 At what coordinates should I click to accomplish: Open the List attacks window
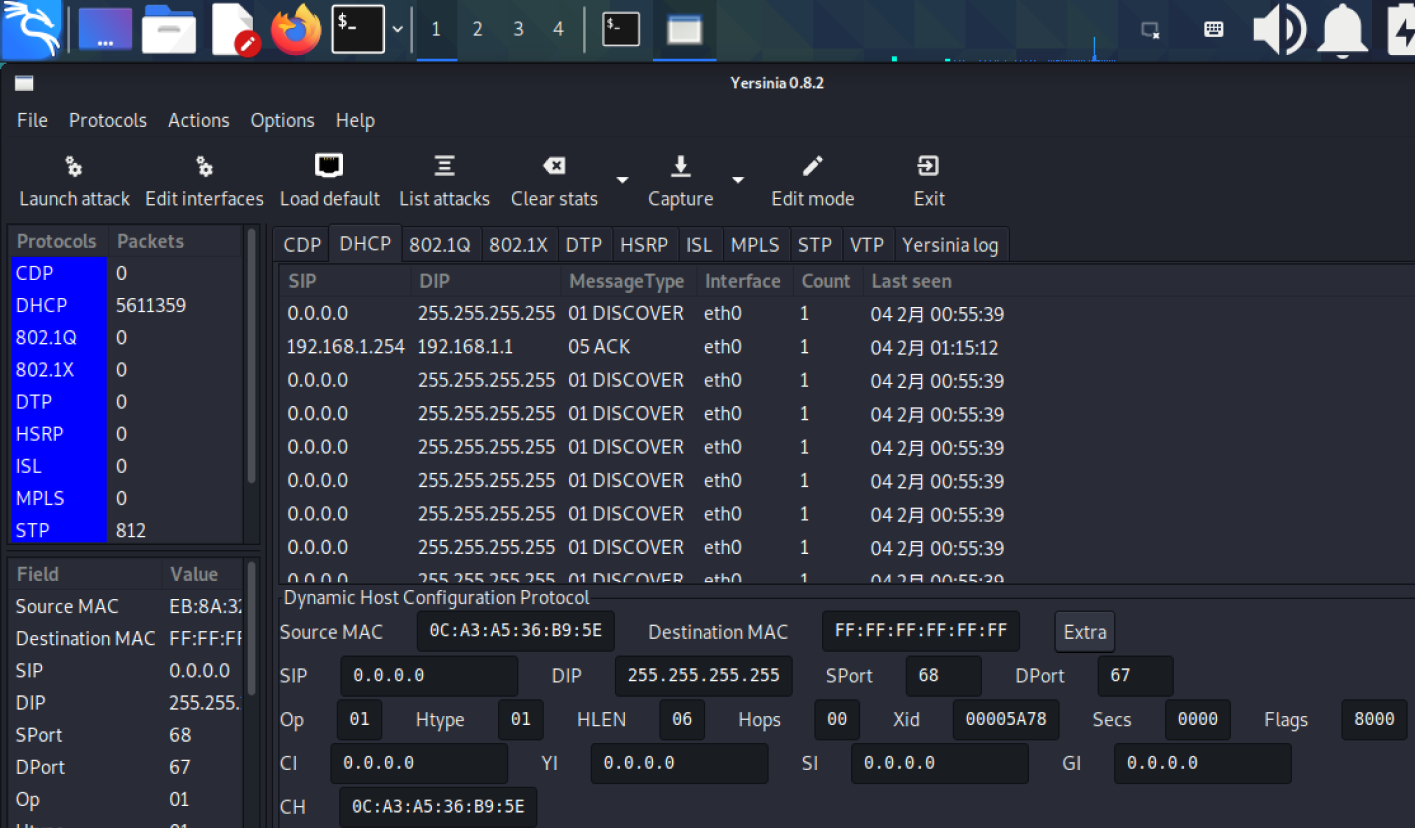(444, 167)
